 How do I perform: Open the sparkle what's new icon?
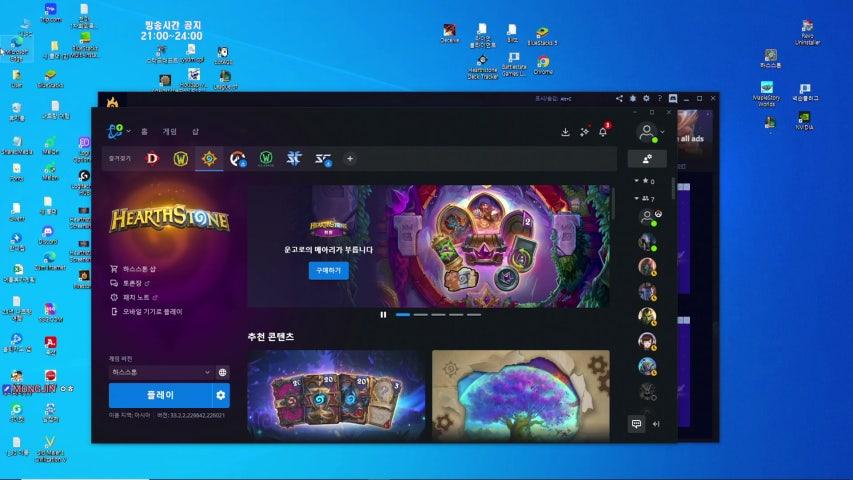point(584,132)
